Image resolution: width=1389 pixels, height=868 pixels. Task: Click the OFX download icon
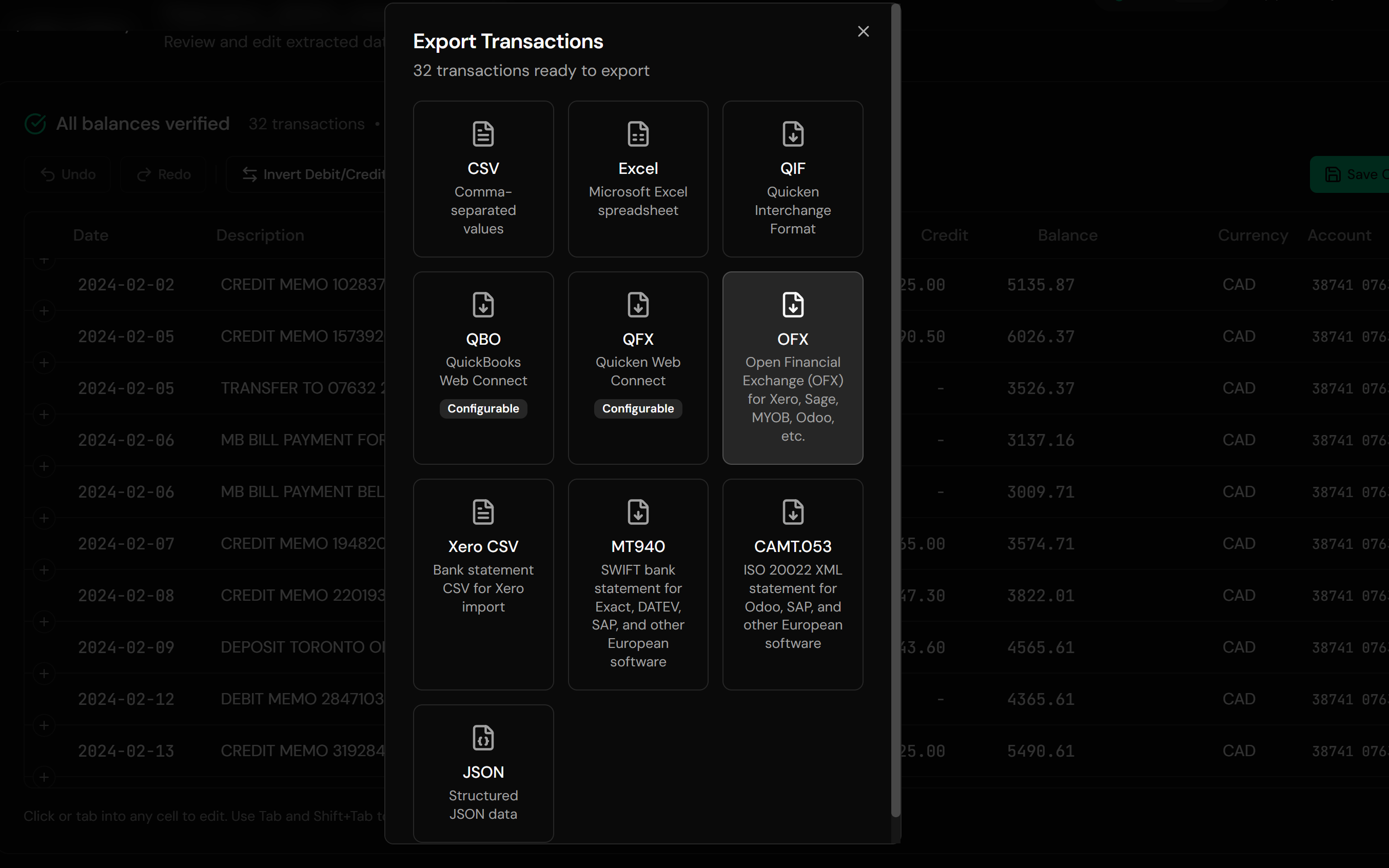[792, 304]
